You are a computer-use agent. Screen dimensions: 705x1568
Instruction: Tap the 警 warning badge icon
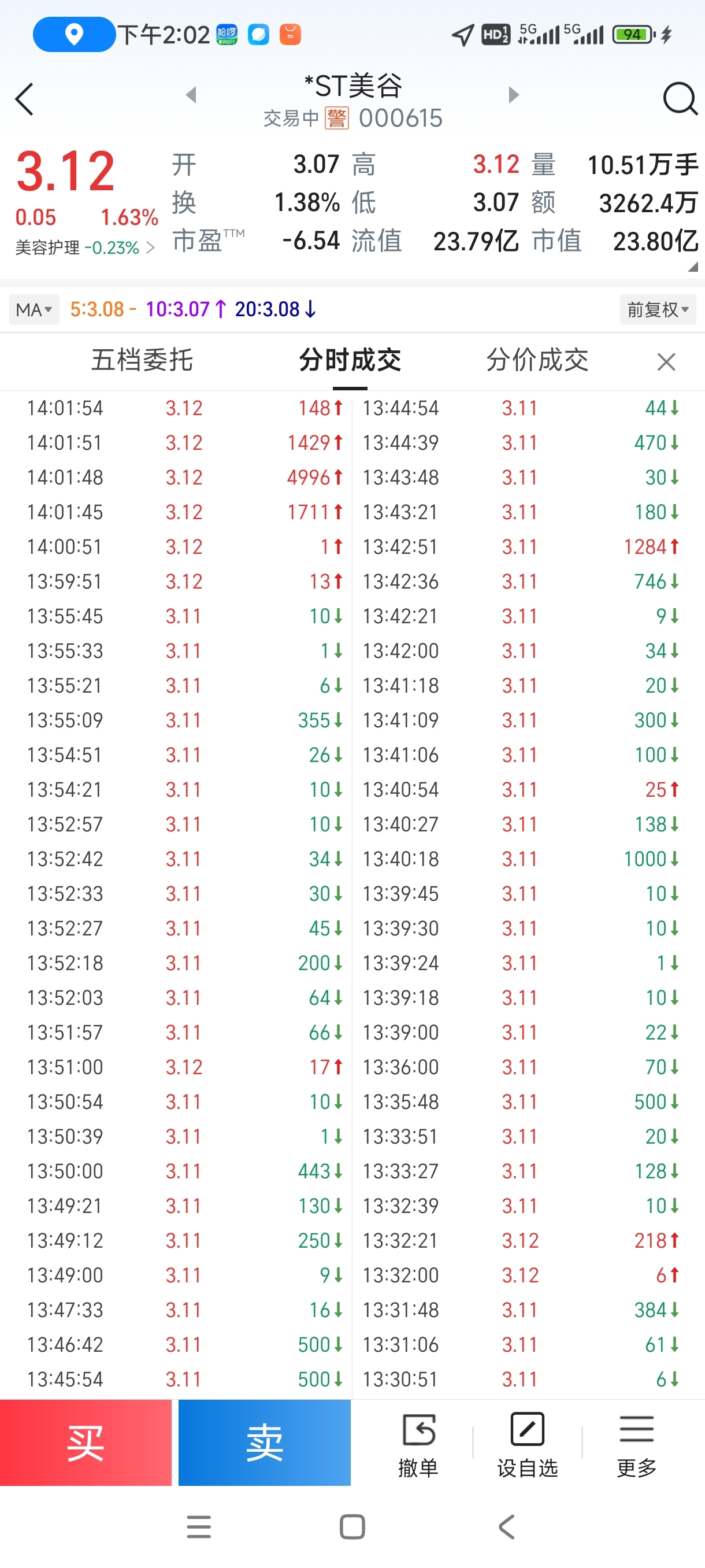336,118
